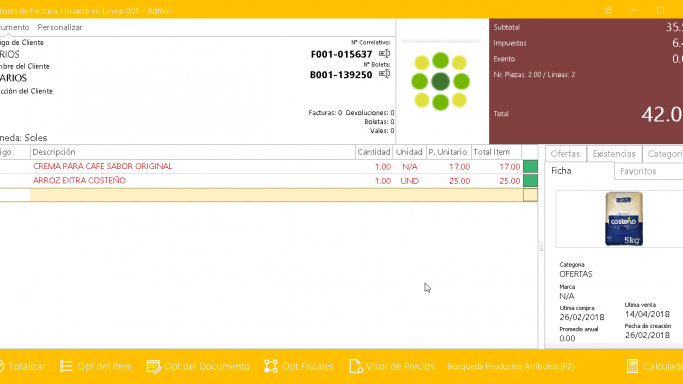This screenshot has width=683, height=384.
Task: Click the Totalizar button icon
Action: [1, 366]
